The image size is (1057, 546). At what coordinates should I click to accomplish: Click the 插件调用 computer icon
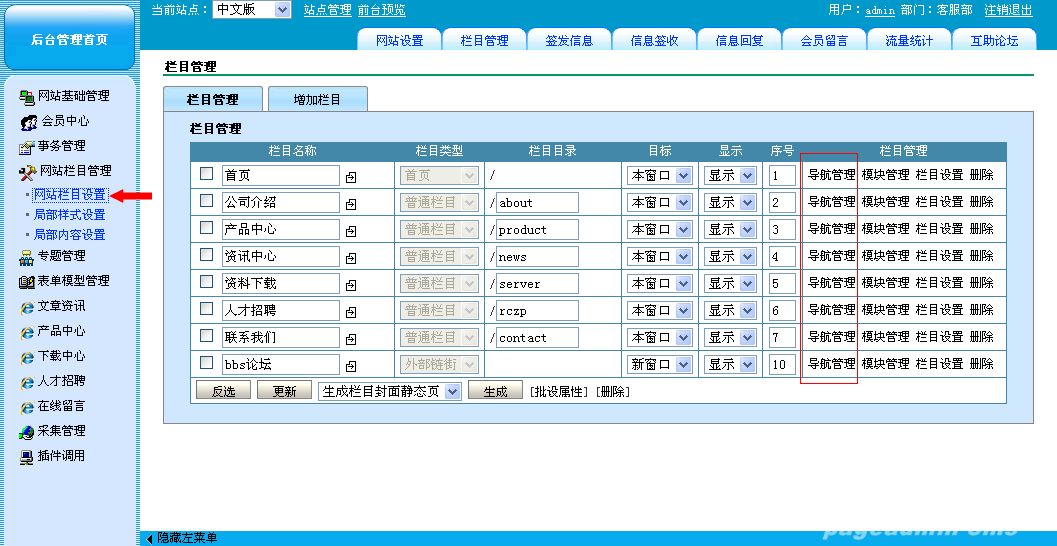tap(27, 456)
